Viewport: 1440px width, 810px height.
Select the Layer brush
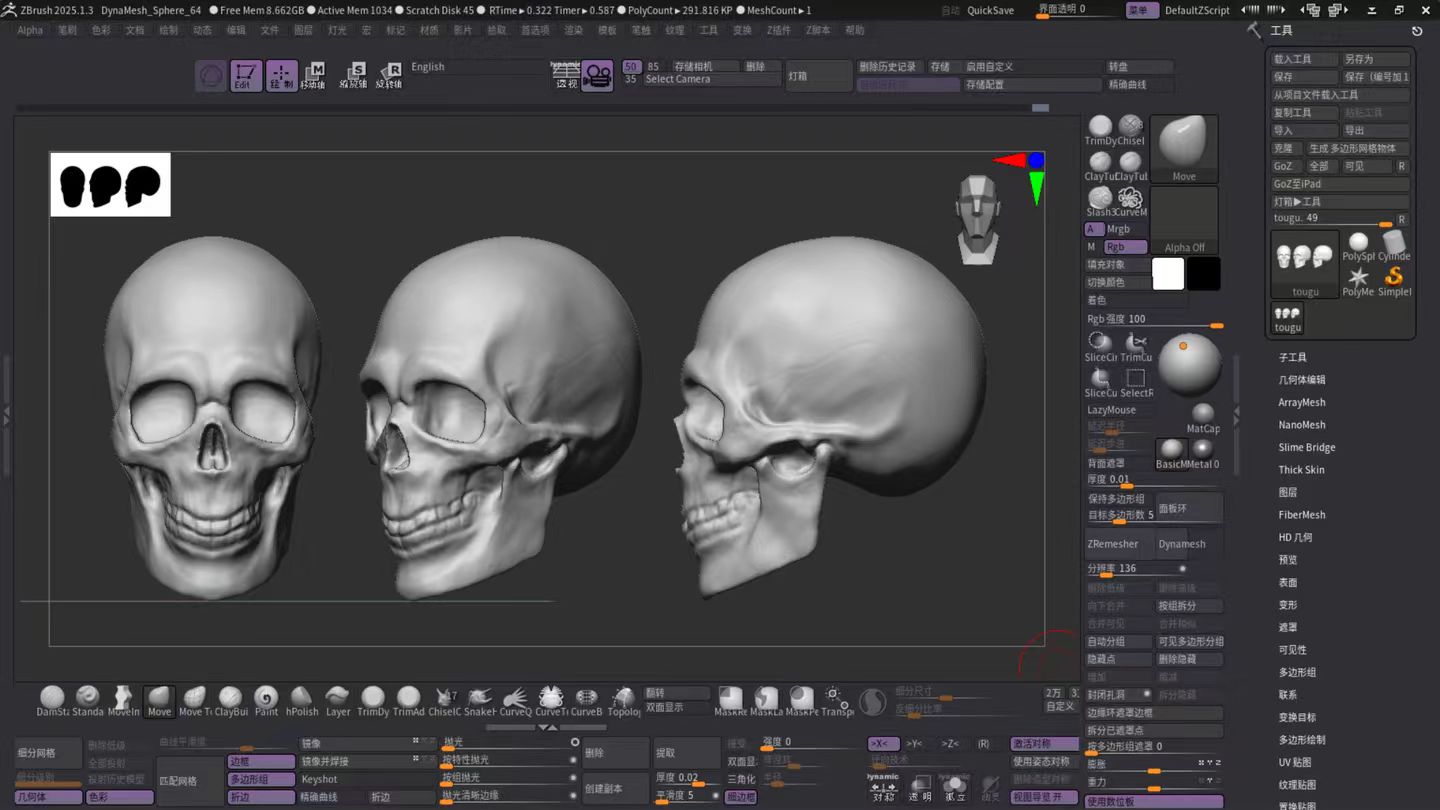coord(338,700)
